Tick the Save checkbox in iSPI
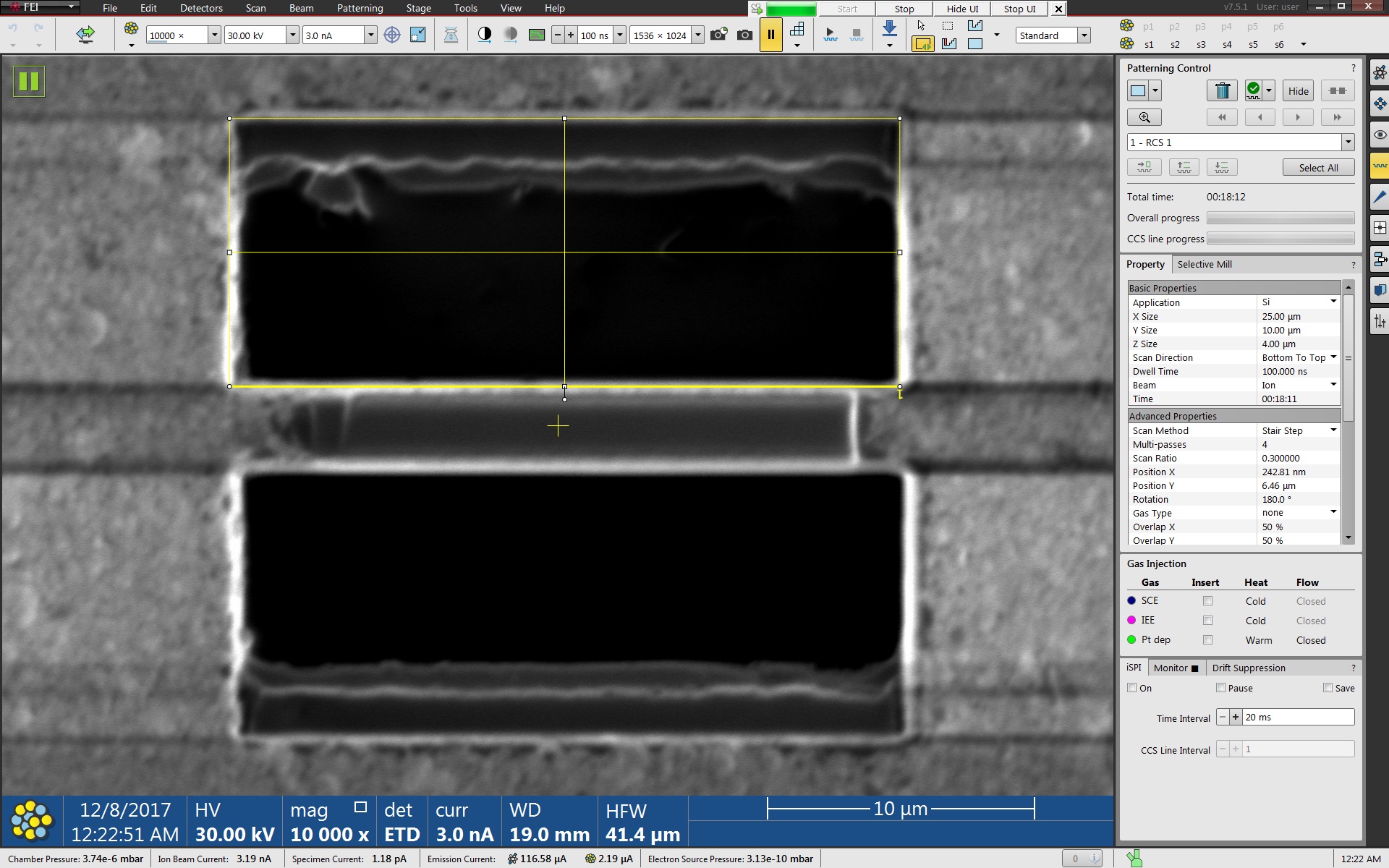Viewport: 1389px width, 868px height. coord(1328,688)
